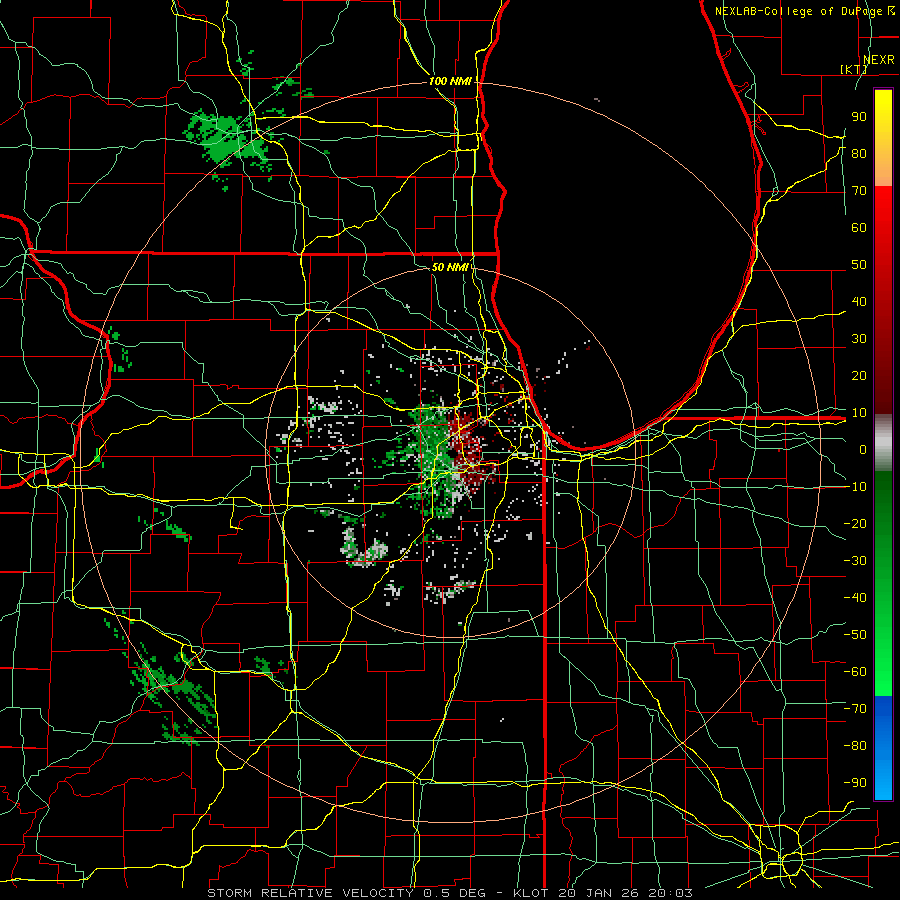
Task: Select the '40' value on velocity scale
Action: click(x=859, y=302)
